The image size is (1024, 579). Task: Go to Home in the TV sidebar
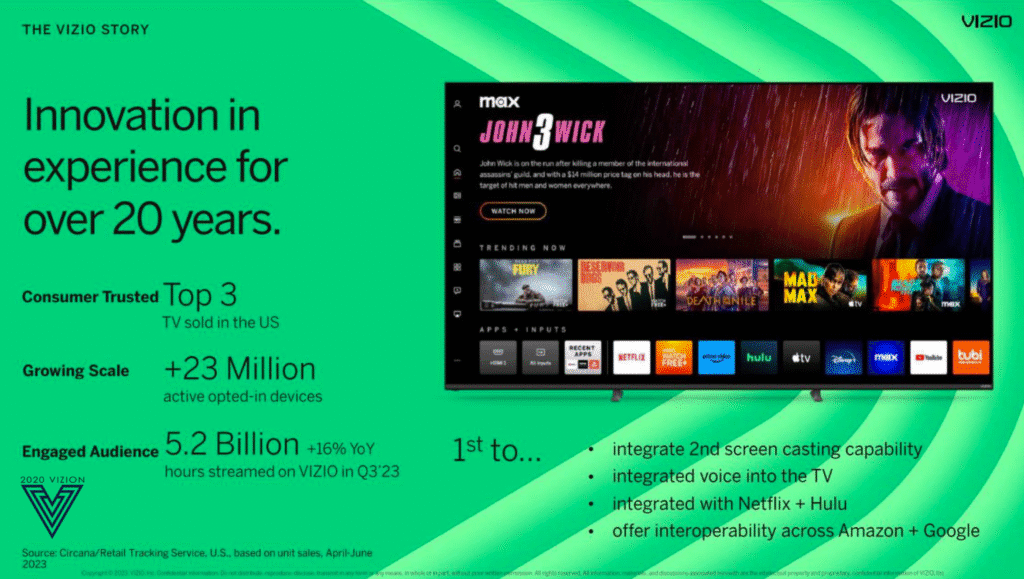click(457, 172)
